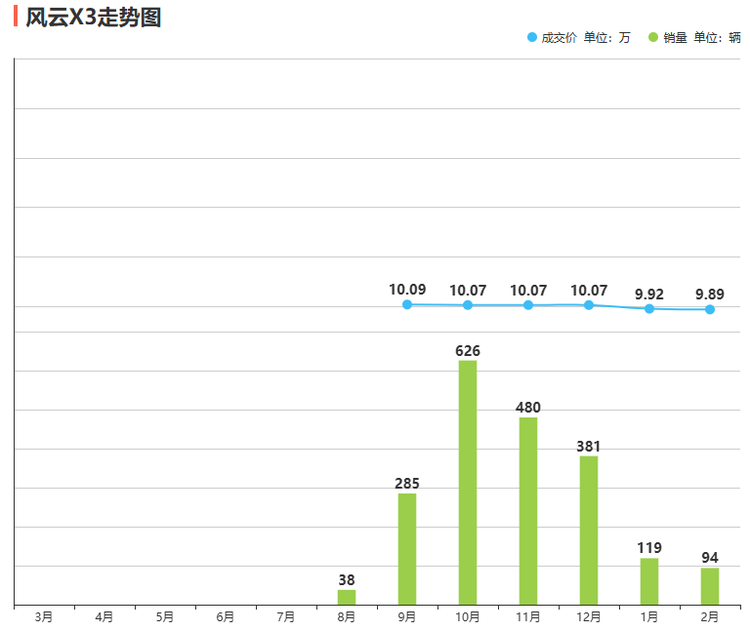Click the 381 sales bar for 12月

coord(589,530)
